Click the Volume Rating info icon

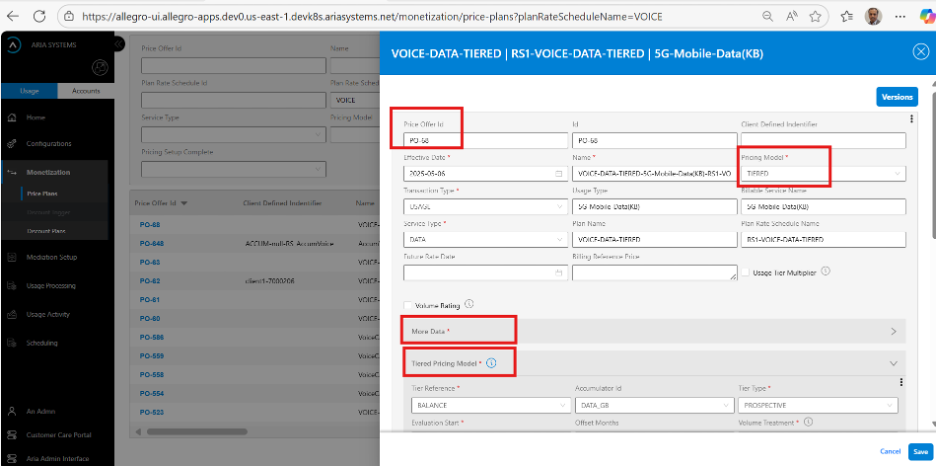tap(469, 304)
